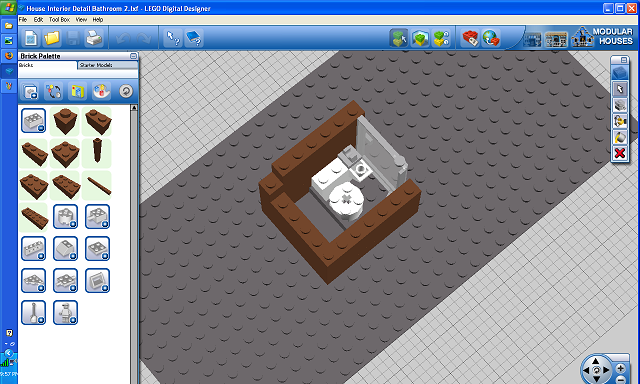Open the File menu
This screenshot has height=384, width=640.
click(23, 20)
